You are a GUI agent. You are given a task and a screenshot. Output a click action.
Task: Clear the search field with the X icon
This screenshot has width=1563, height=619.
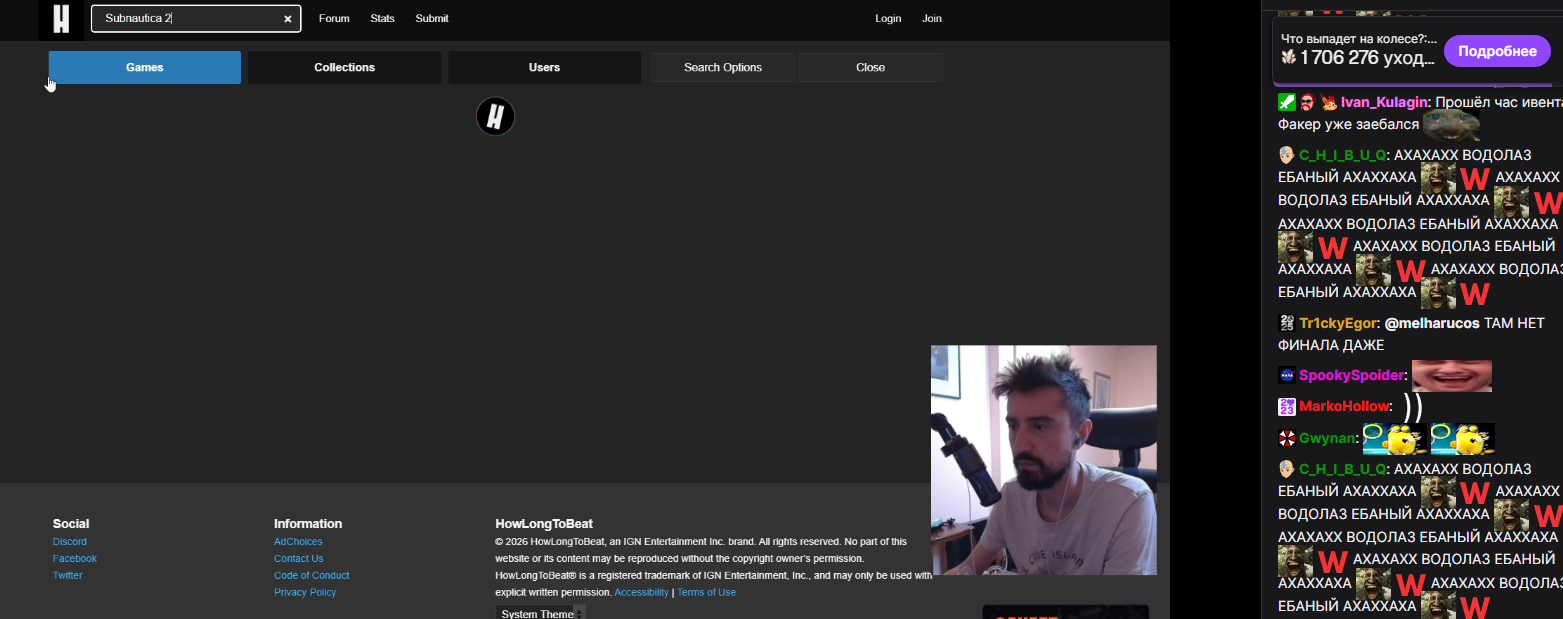pyautogui.click(x=288, y=19)
